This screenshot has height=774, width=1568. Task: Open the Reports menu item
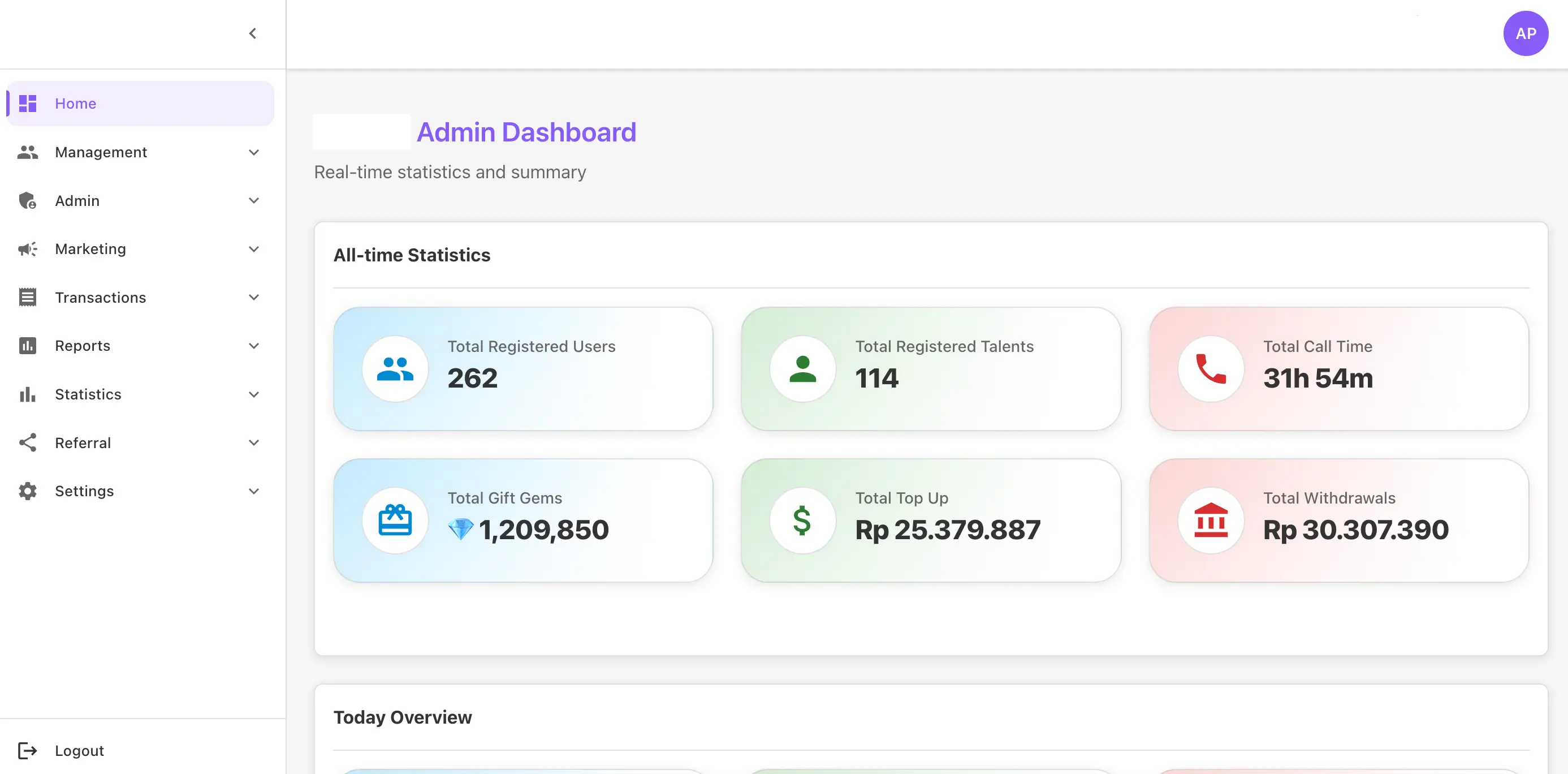[x=140, y=346]
